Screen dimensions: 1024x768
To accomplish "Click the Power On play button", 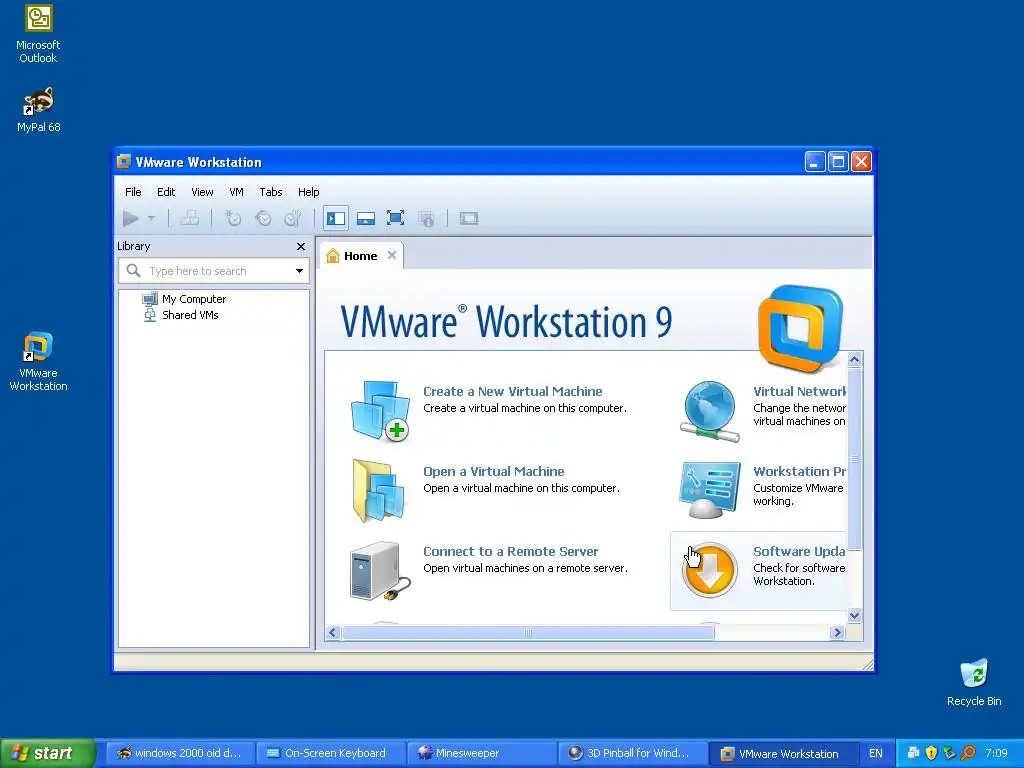I will (131, 218).
